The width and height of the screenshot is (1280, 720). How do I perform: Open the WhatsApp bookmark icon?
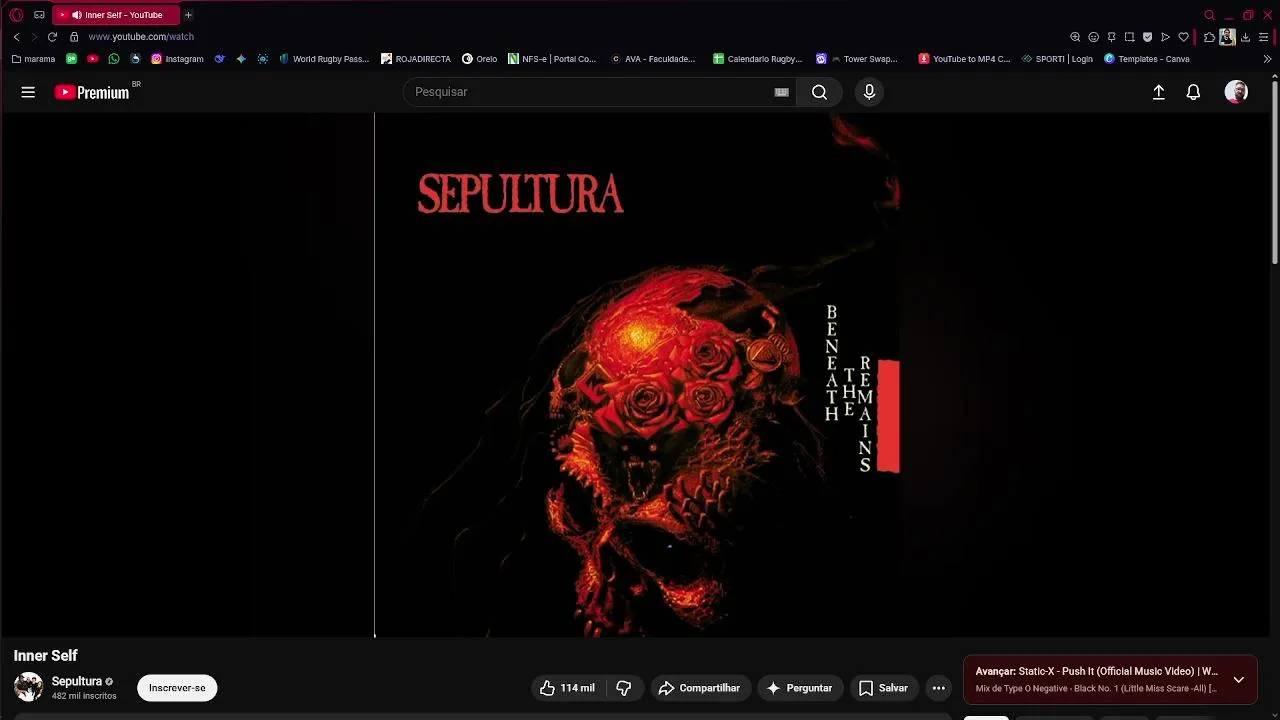pyautogui.click(x=114, y=59)
